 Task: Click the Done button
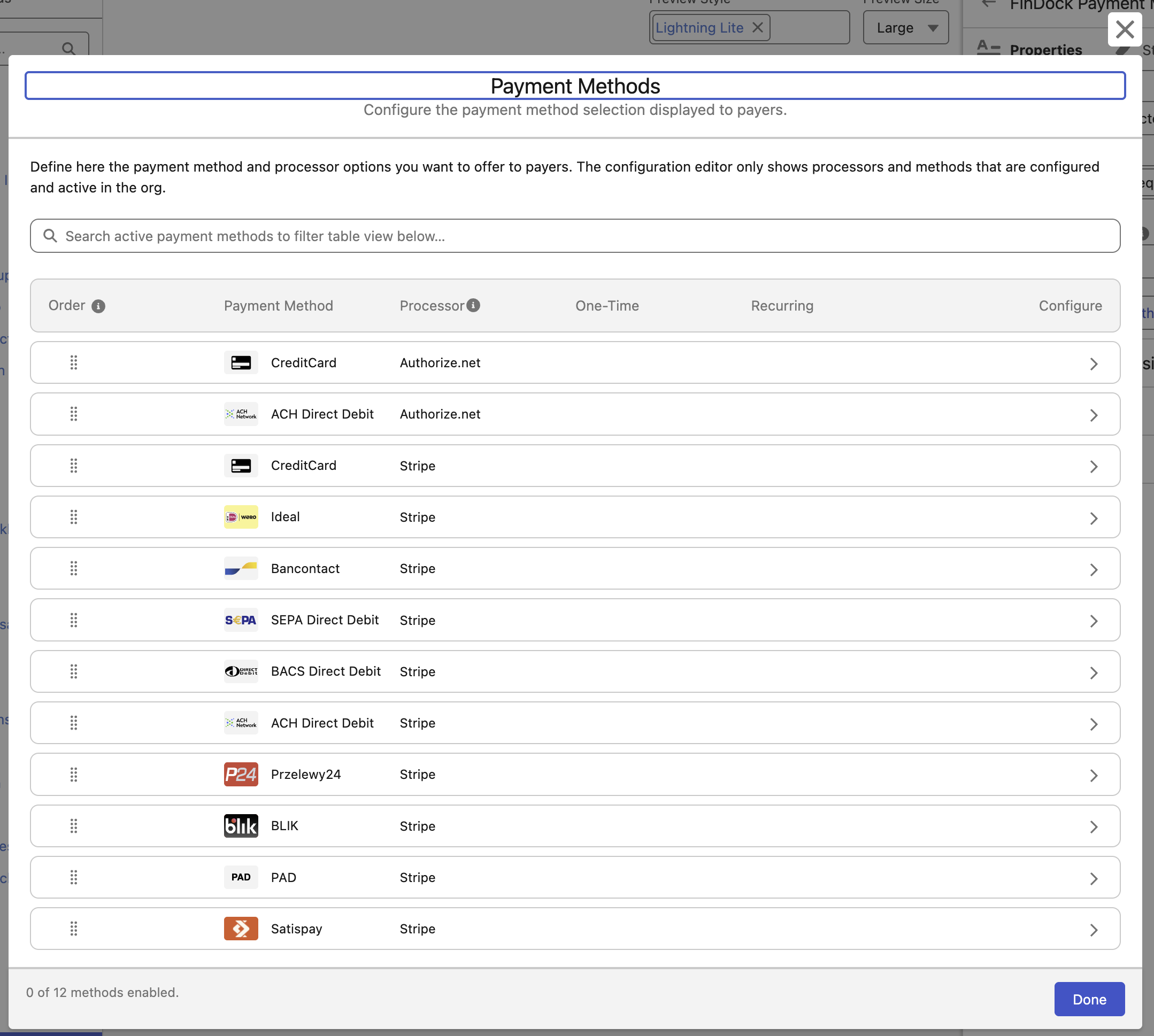click(x=1089, y=999)
